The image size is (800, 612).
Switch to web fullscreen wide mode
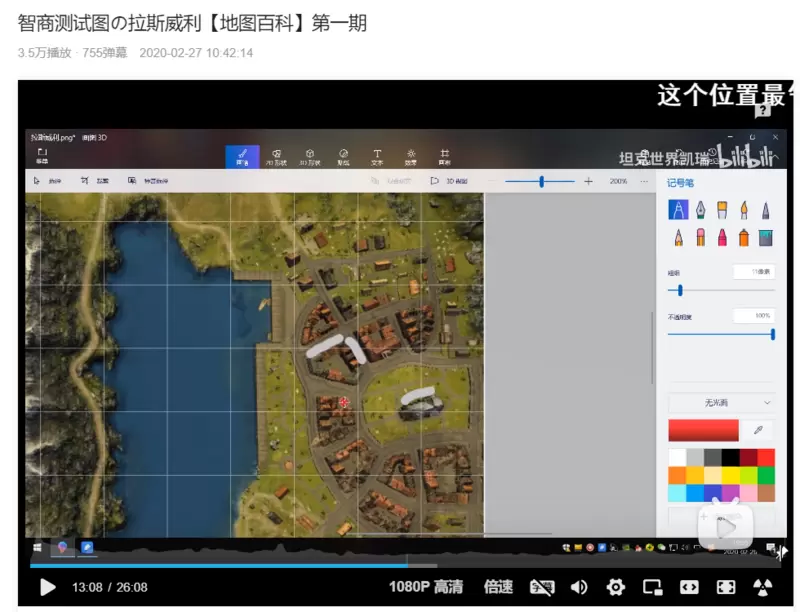[689, 587]
